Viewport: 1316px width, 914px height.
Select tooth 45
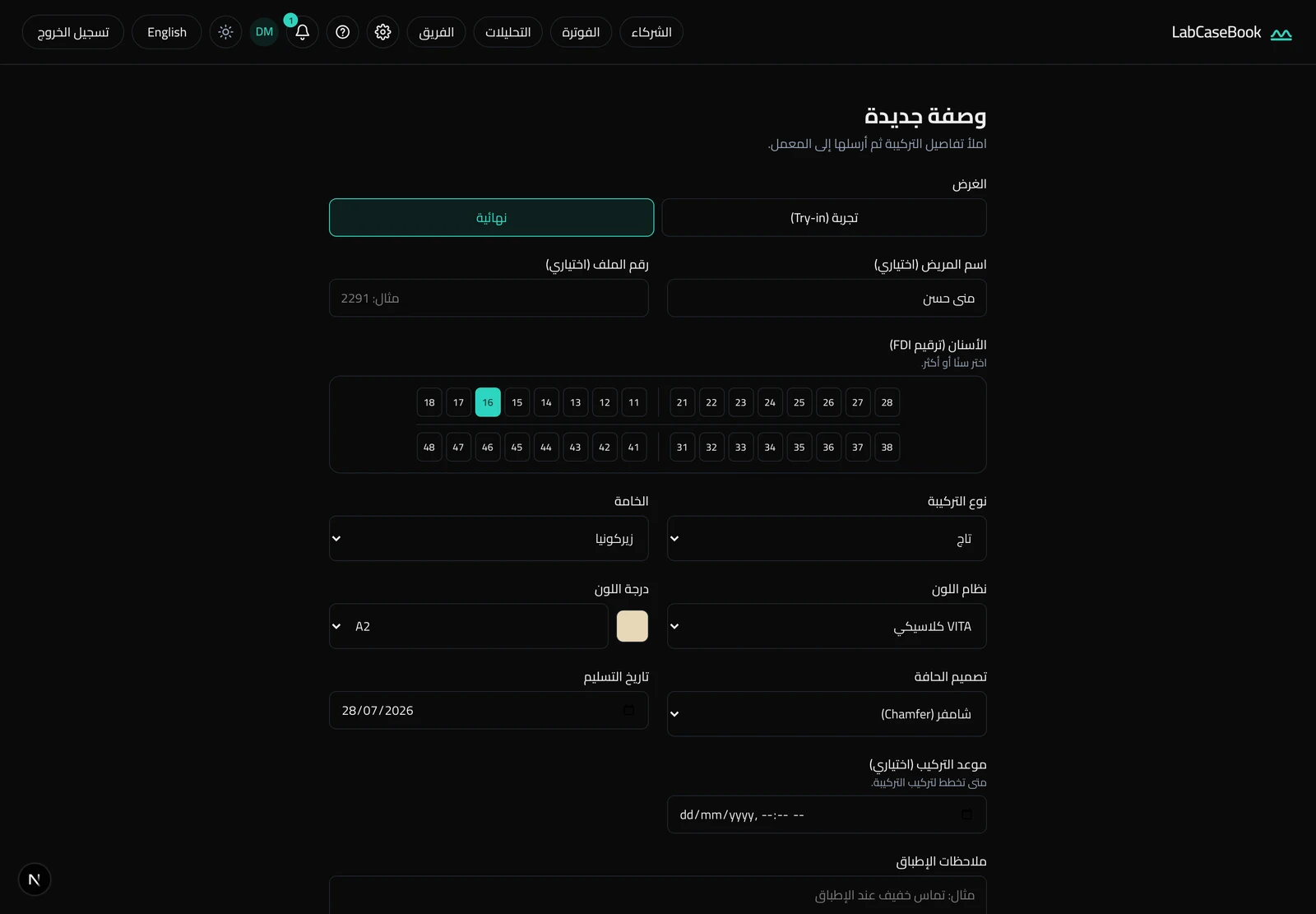point(517,447)
